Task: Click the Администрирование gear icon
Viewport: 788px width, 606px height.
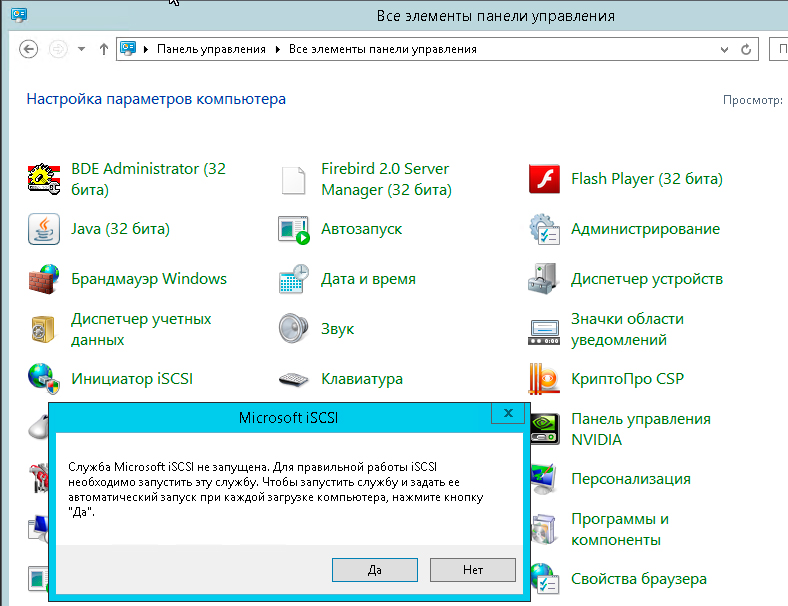Action: pos(544,229)
